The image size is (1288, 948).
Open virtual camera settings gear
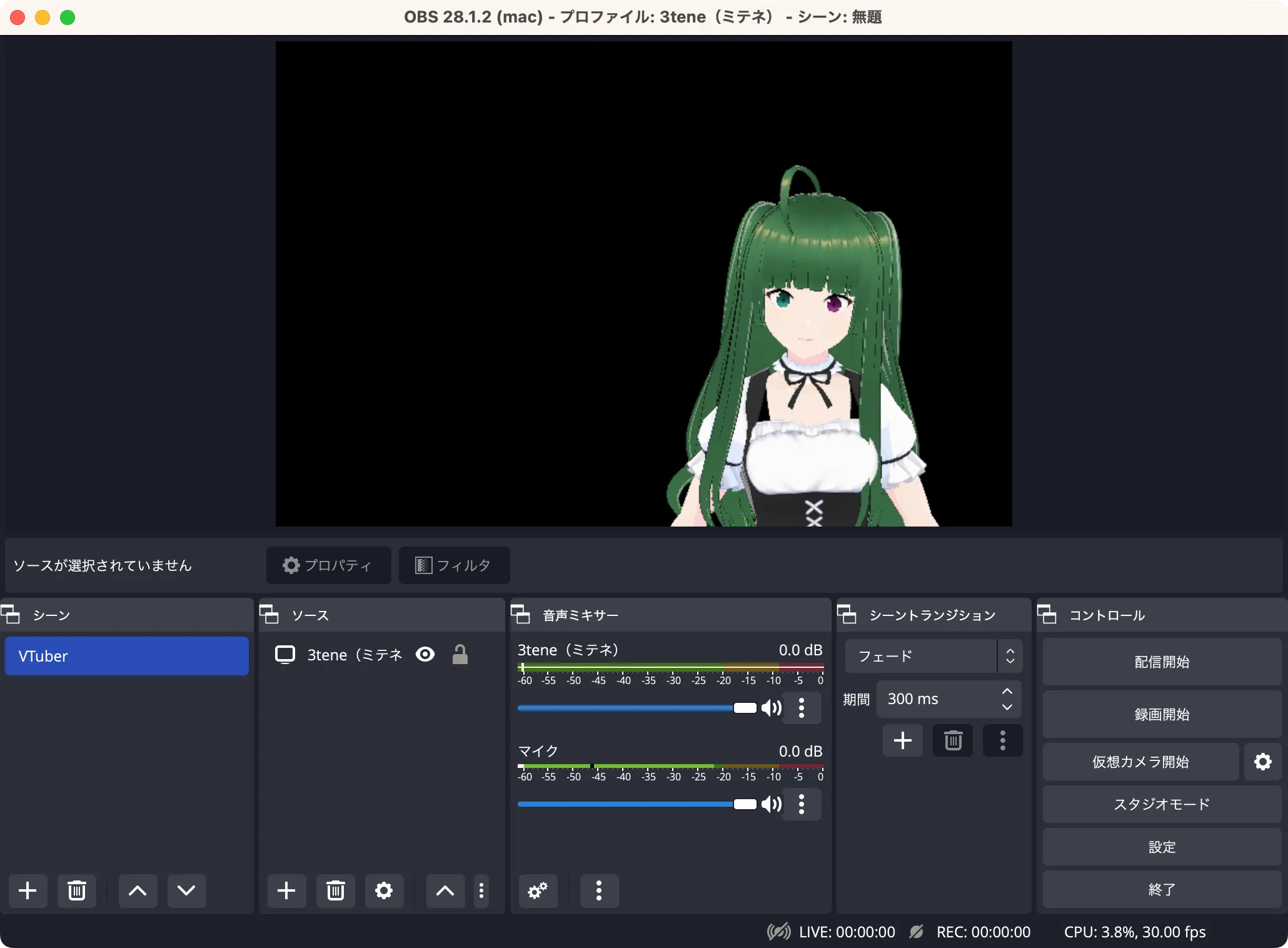[x=1263, y=762]
